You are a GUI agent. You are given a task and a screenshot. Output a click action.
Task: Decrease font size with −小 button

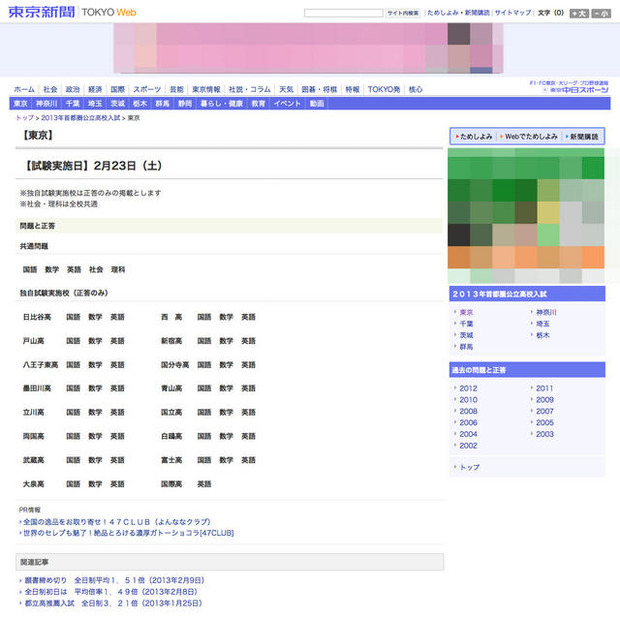point(601,13)
